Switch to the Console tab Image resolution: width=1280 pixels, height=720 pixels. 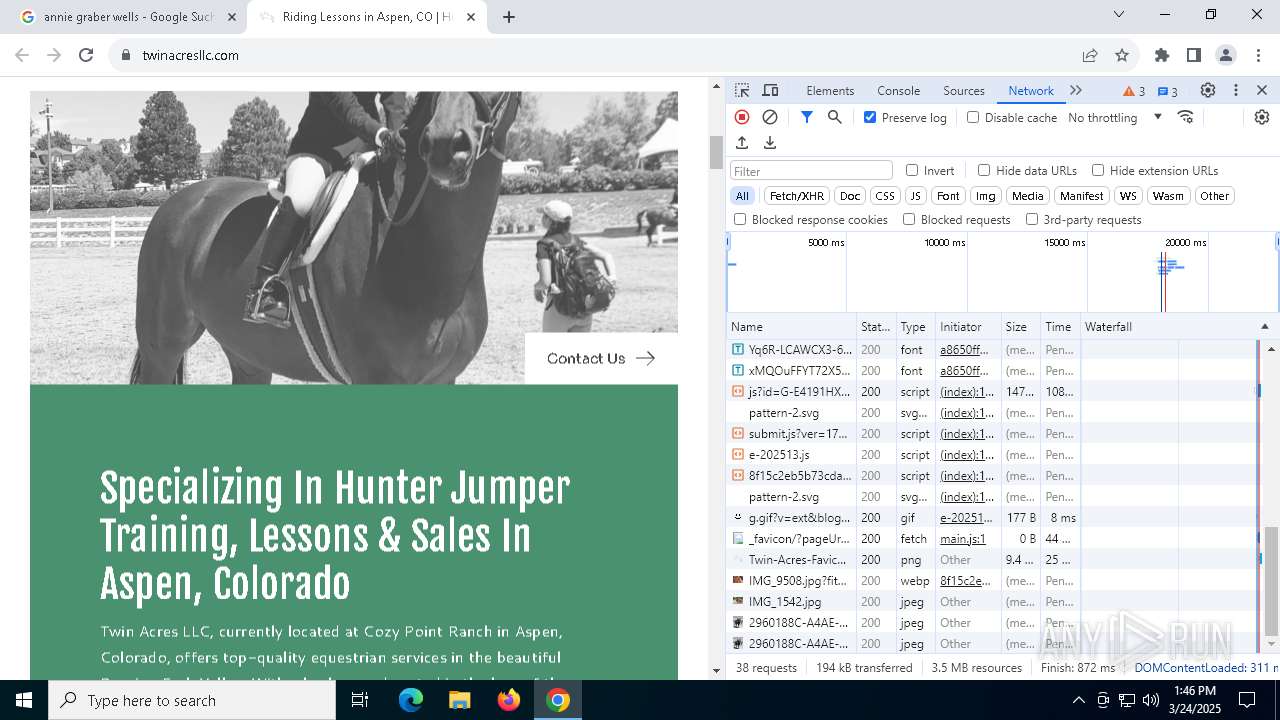(x=898, y=91)
